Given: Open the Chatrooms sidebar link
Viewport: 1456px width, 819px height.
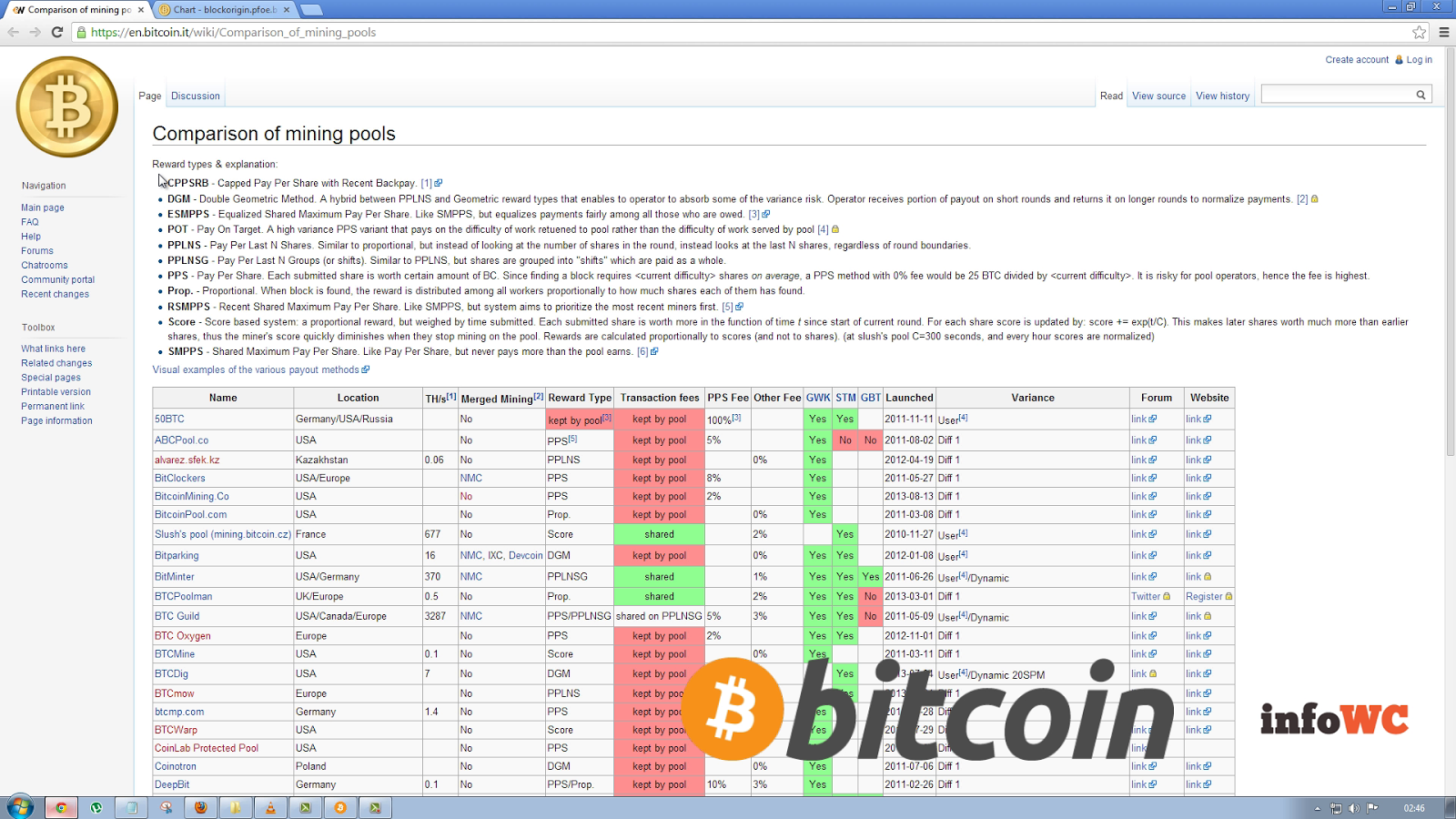Looking at the screenshot, I should tap(45, 266).
